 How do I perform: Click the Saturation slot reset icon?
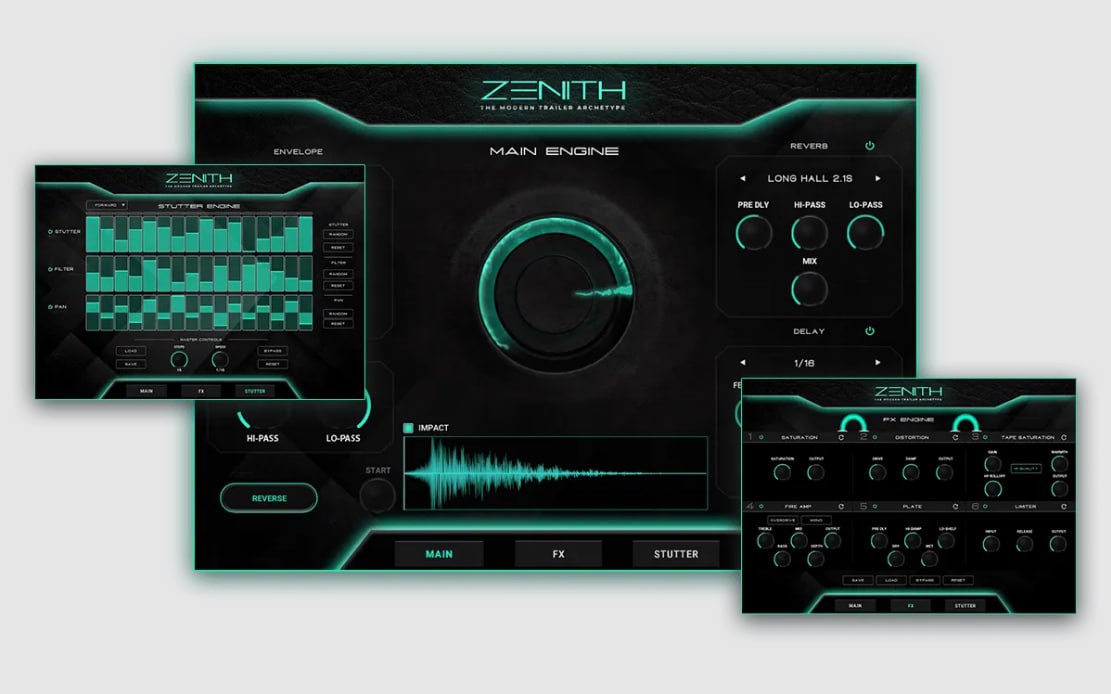coord(841,438)
